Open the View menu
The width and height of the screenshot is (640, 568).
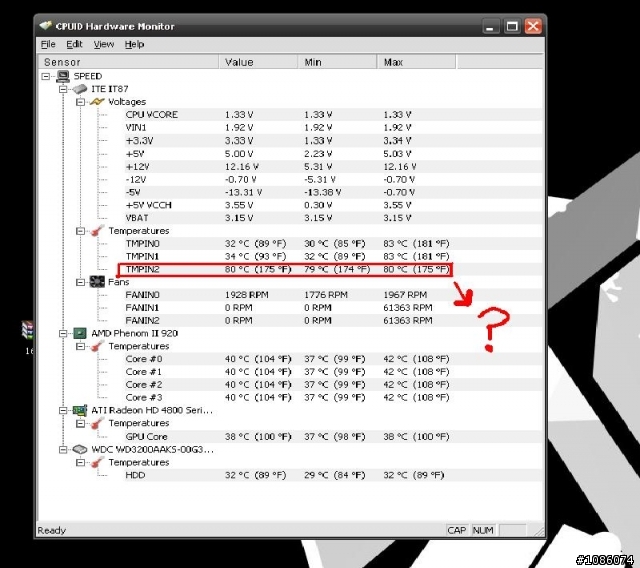click(104, 44)
